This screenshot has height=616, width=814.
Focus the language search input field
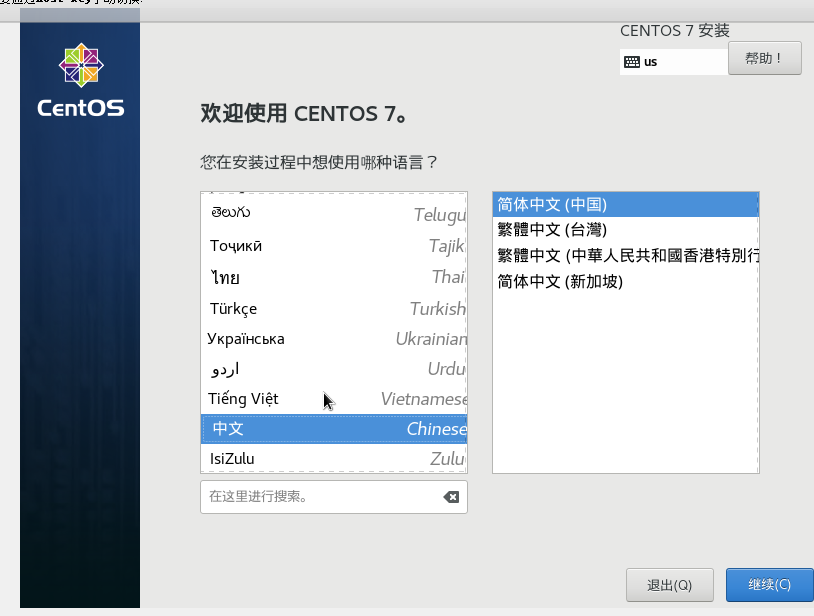click(334, 497)
